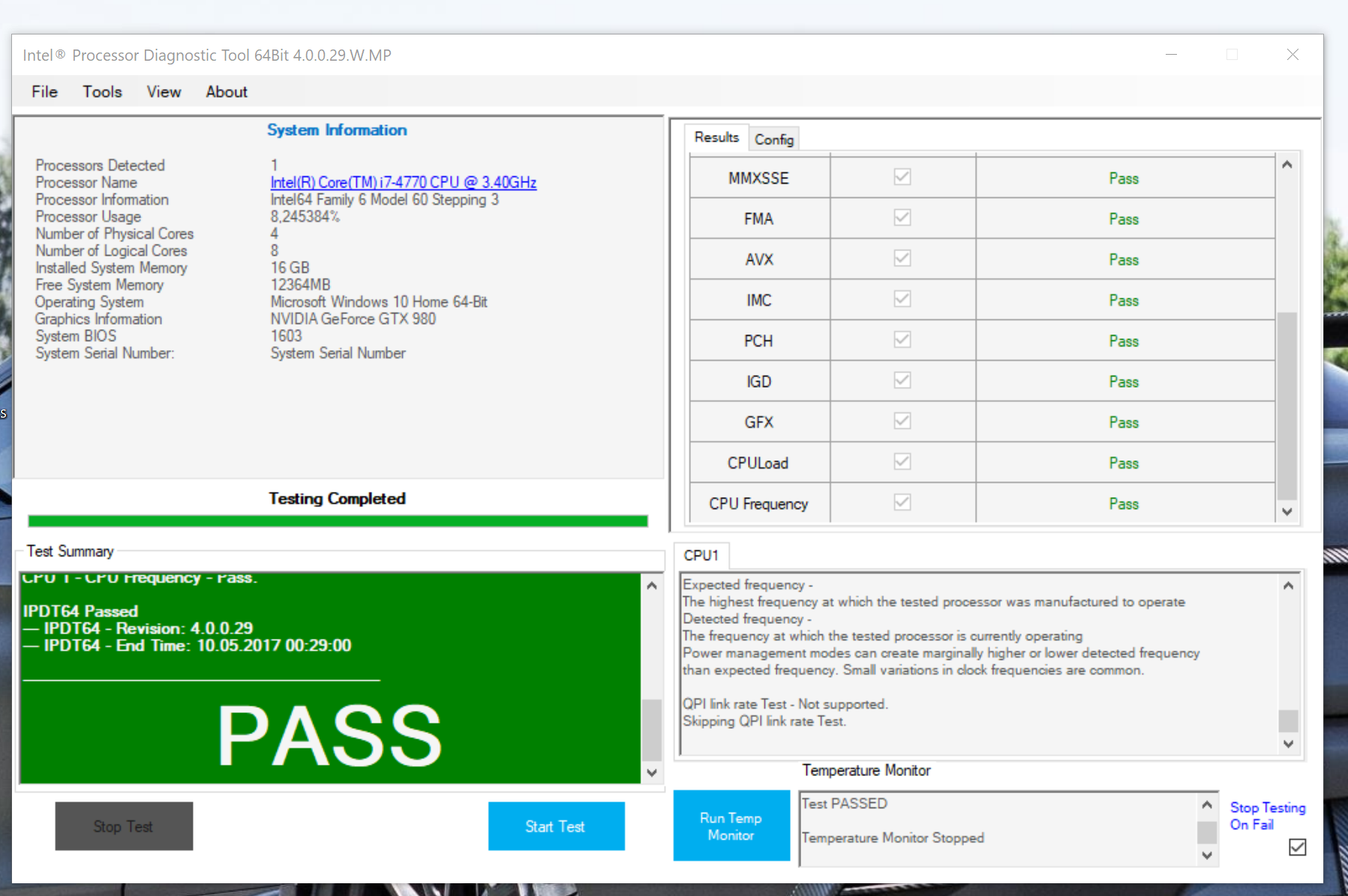Click the results list scroll down arrow
The width and height of the screenshot is (1348, 896).
coord(1287,511)
